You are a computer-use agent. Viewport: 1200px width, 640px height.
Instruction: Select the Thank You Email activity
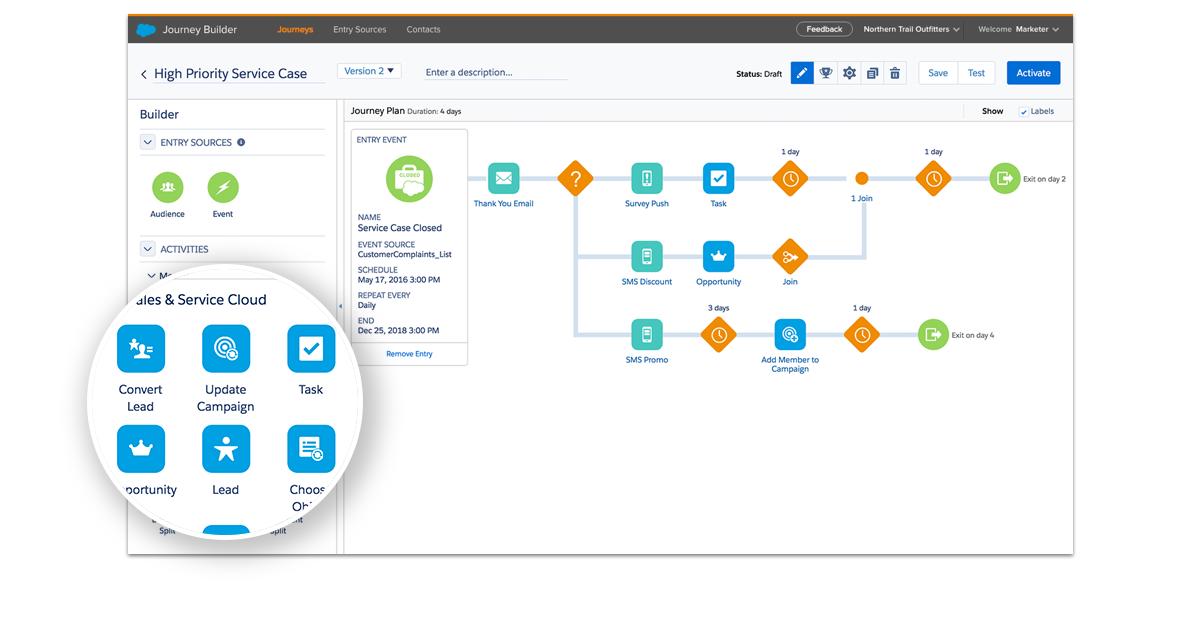pyautogui.click(x=503, y=179)
